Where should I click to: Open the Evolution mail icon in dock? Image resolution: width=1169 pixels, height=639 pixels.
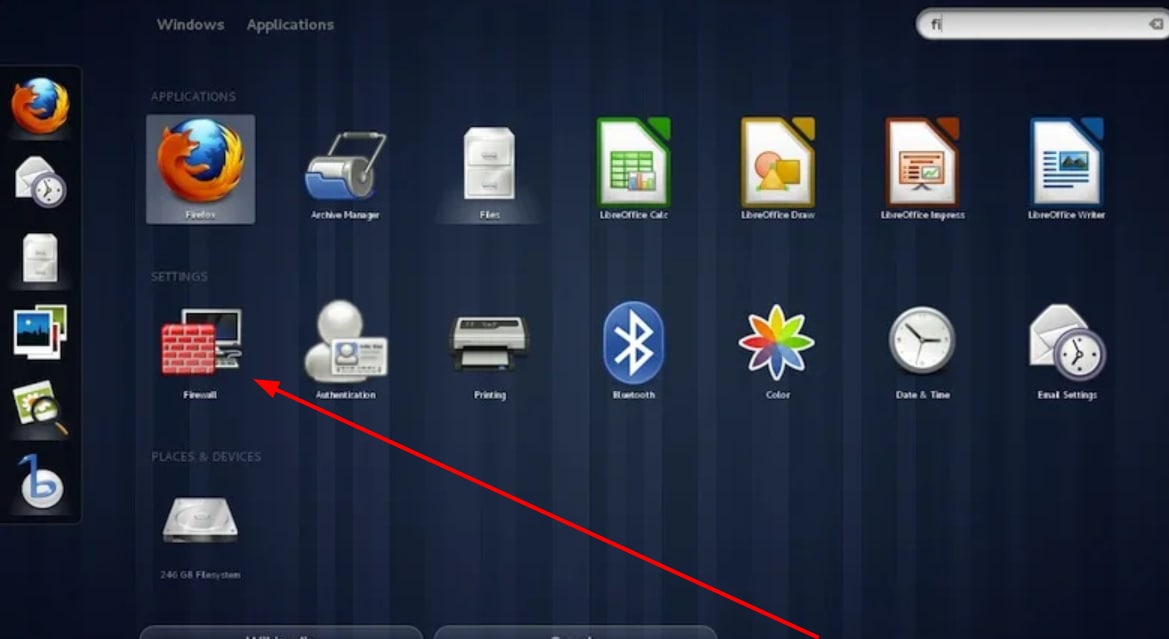[40, 181]
